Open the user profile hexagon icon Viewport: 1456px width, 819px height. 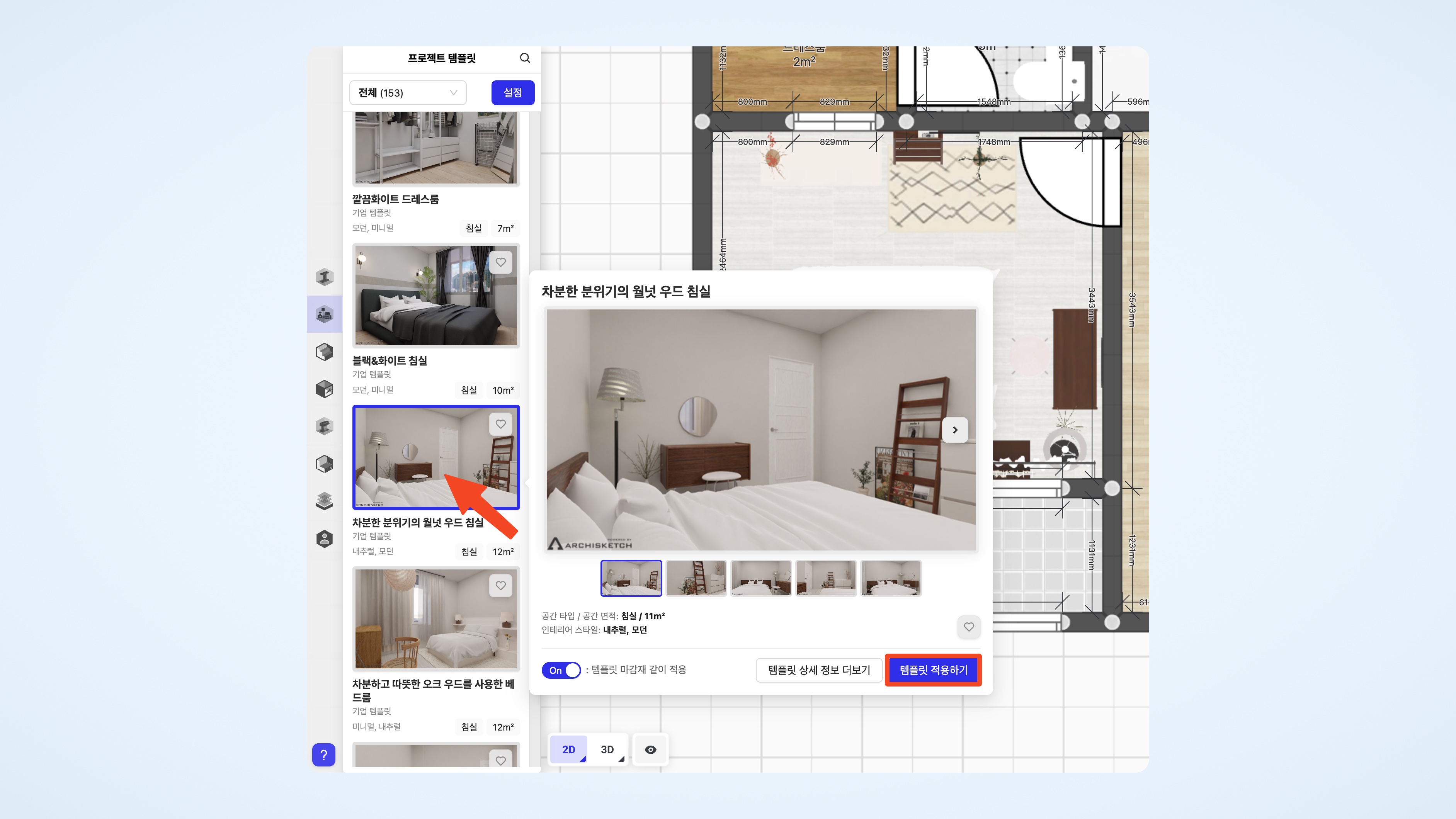tap(325, 538)
